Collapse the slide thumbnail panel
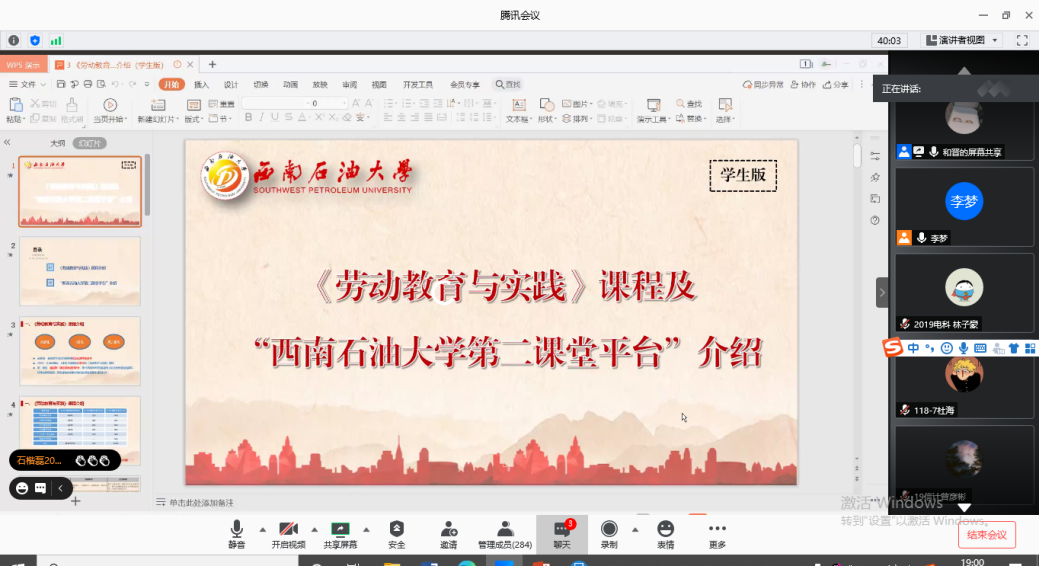Screen dimensions: 1039x566 coord(7,142)
